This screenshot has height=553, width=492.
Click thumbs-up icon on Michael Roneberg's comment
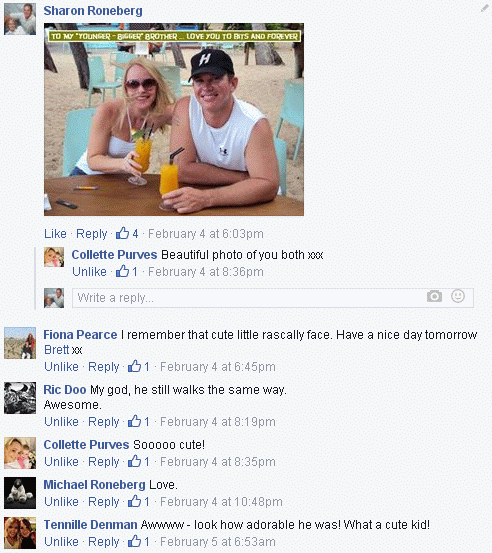(x=134, y=501)
